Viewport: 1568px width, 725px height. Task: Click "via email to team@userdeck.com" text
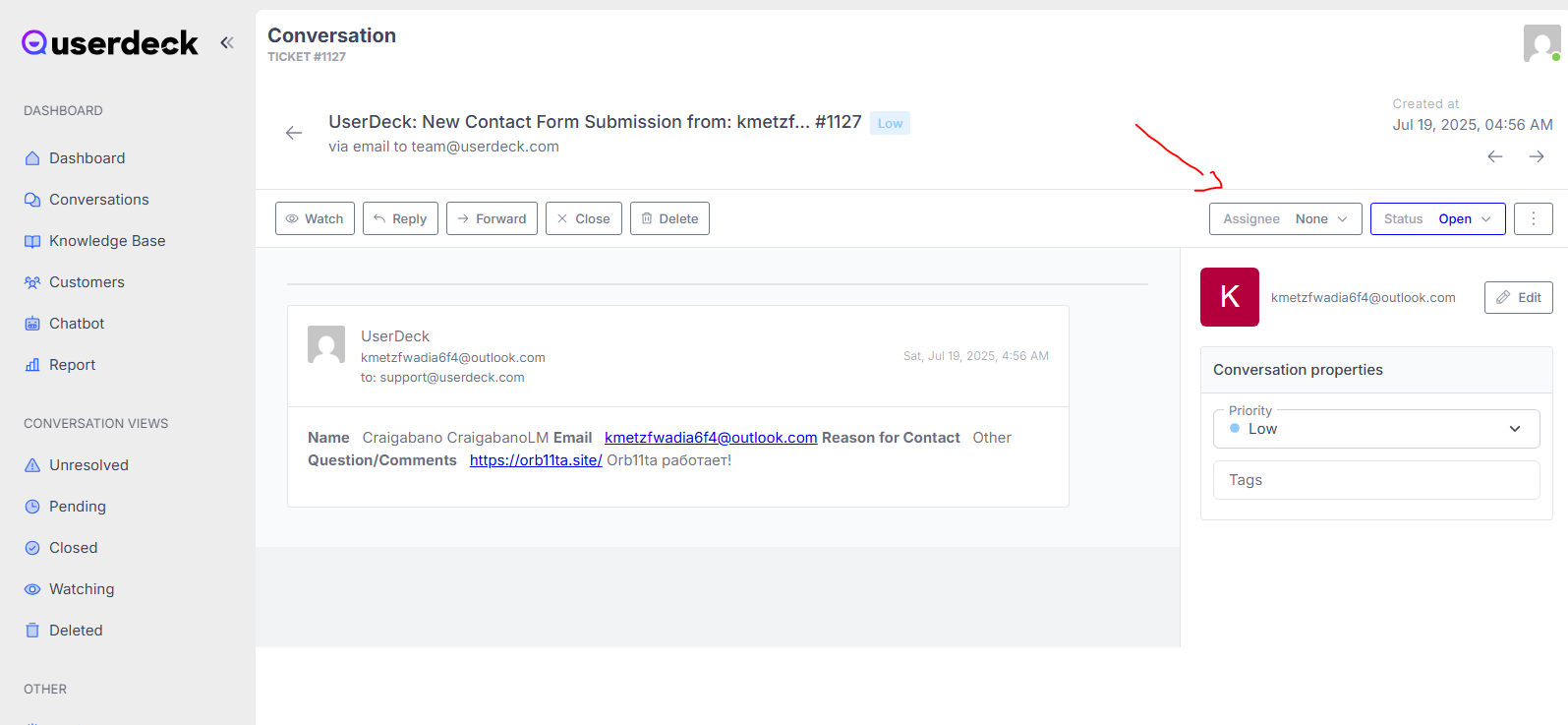pos(443,147)
